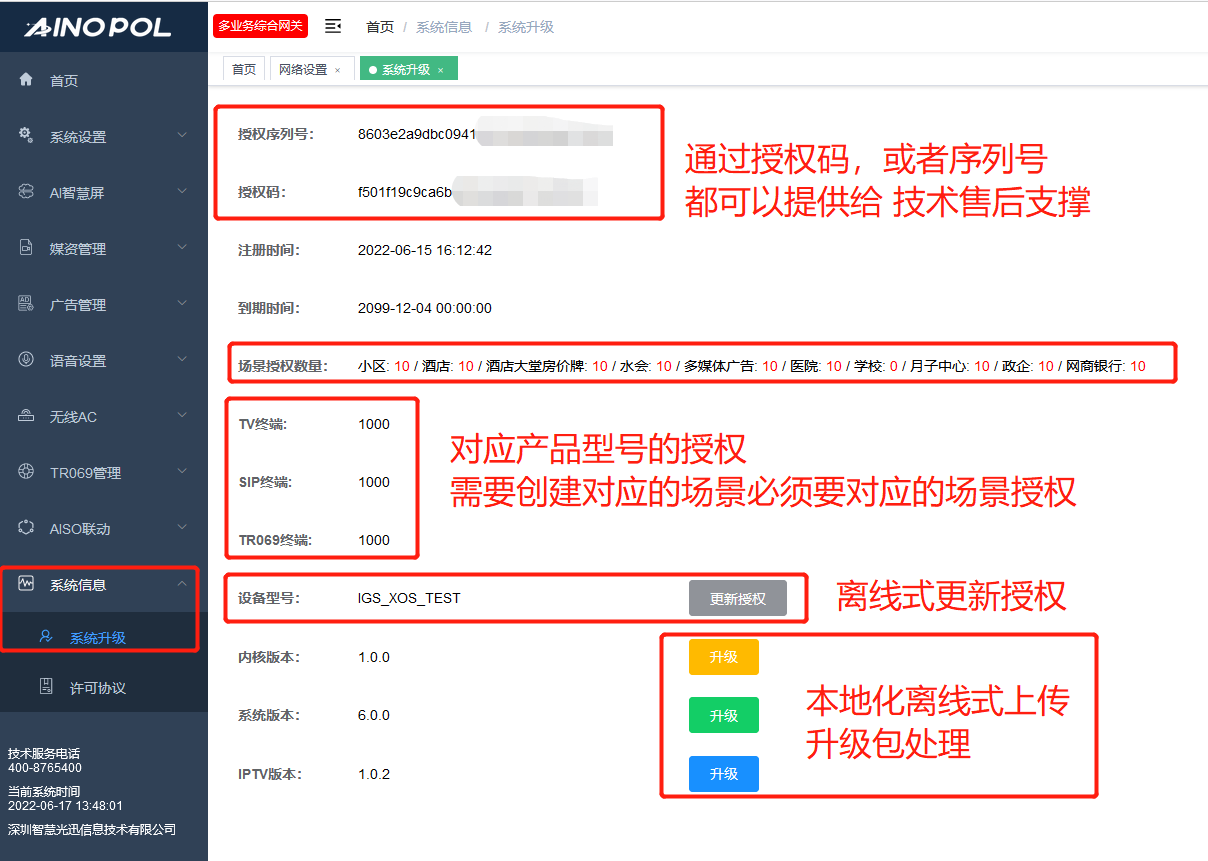
Task: Click the 广告管理 sidebar icon
Action: click(x=27, y=304)
